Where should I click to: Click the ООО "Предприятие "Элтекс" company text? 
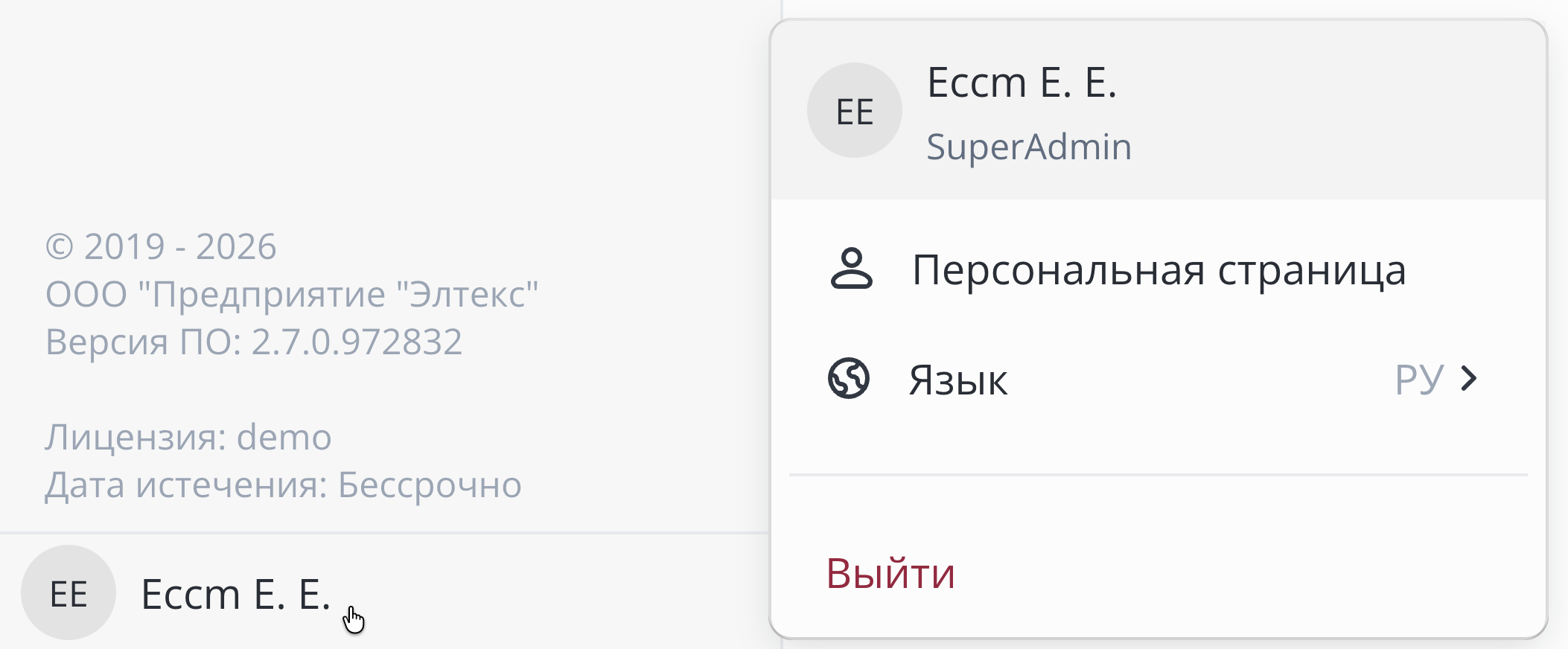292,294
